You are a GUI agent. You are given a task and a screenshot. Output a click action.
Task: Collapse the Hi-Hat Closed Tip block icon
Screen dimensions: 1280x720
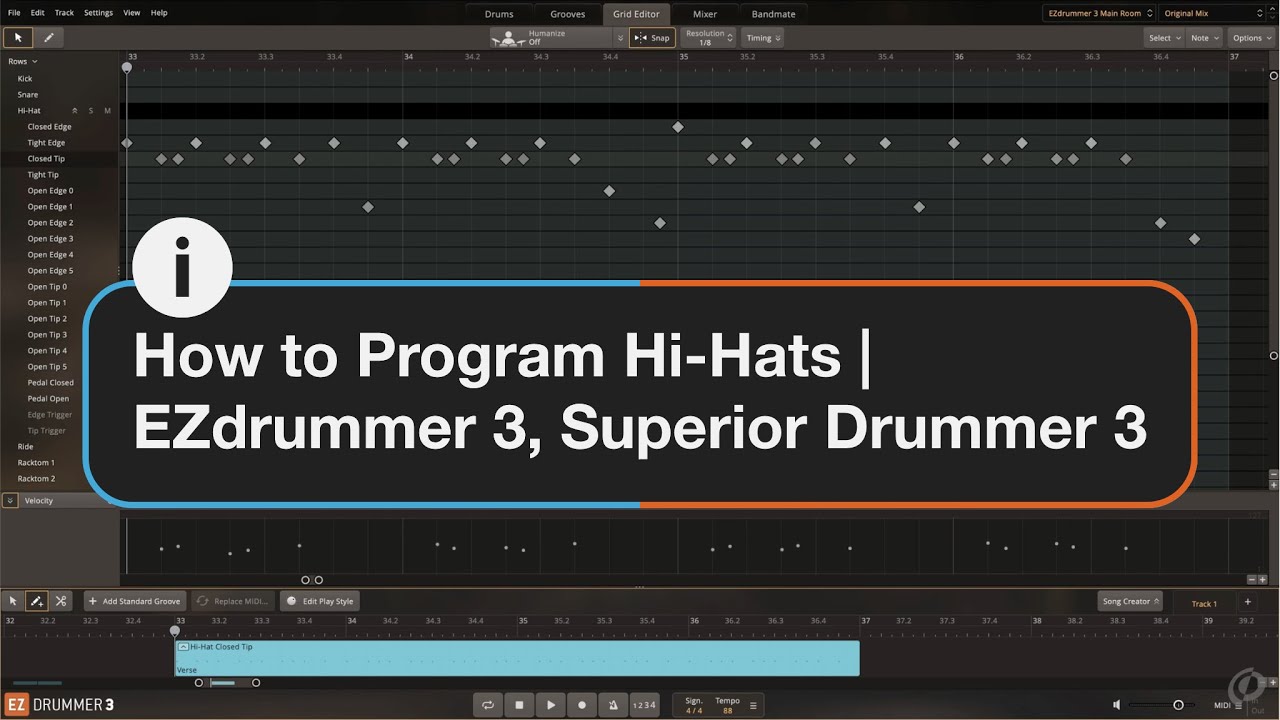[x=183, y=647]
